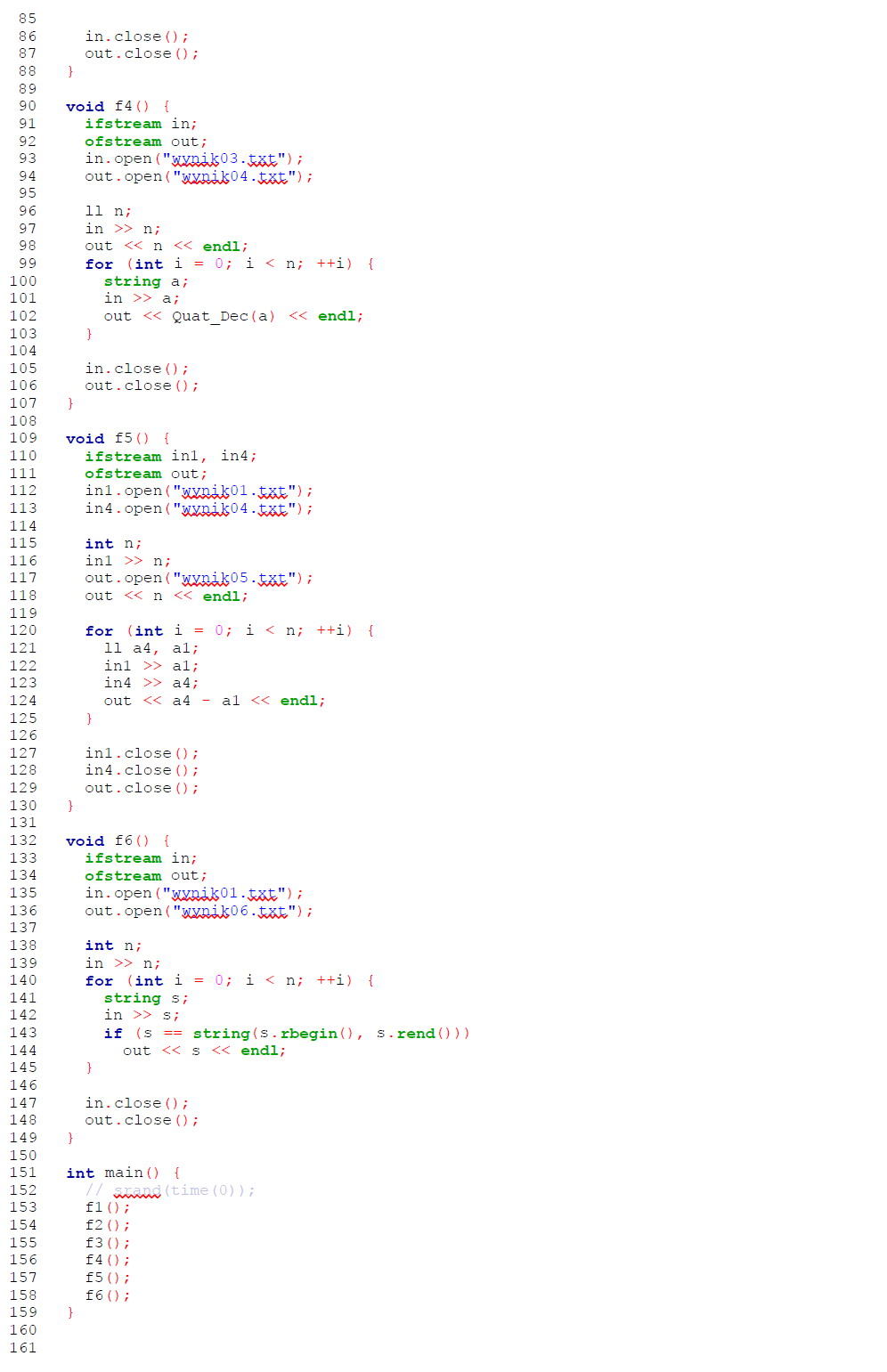Click the 'ofstream out;' on line 111
Screen dimensions: 887x1372
(146, 474)
